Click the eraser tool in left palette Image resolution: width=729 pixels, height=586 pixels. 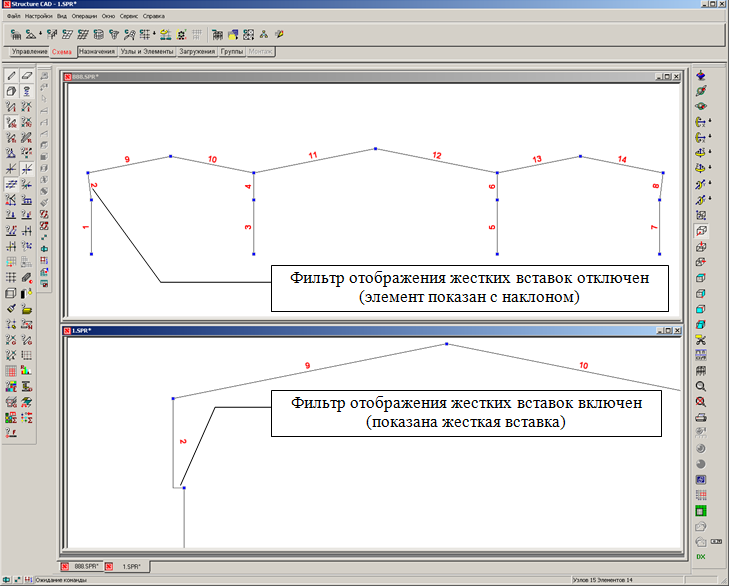coord(27,75)
